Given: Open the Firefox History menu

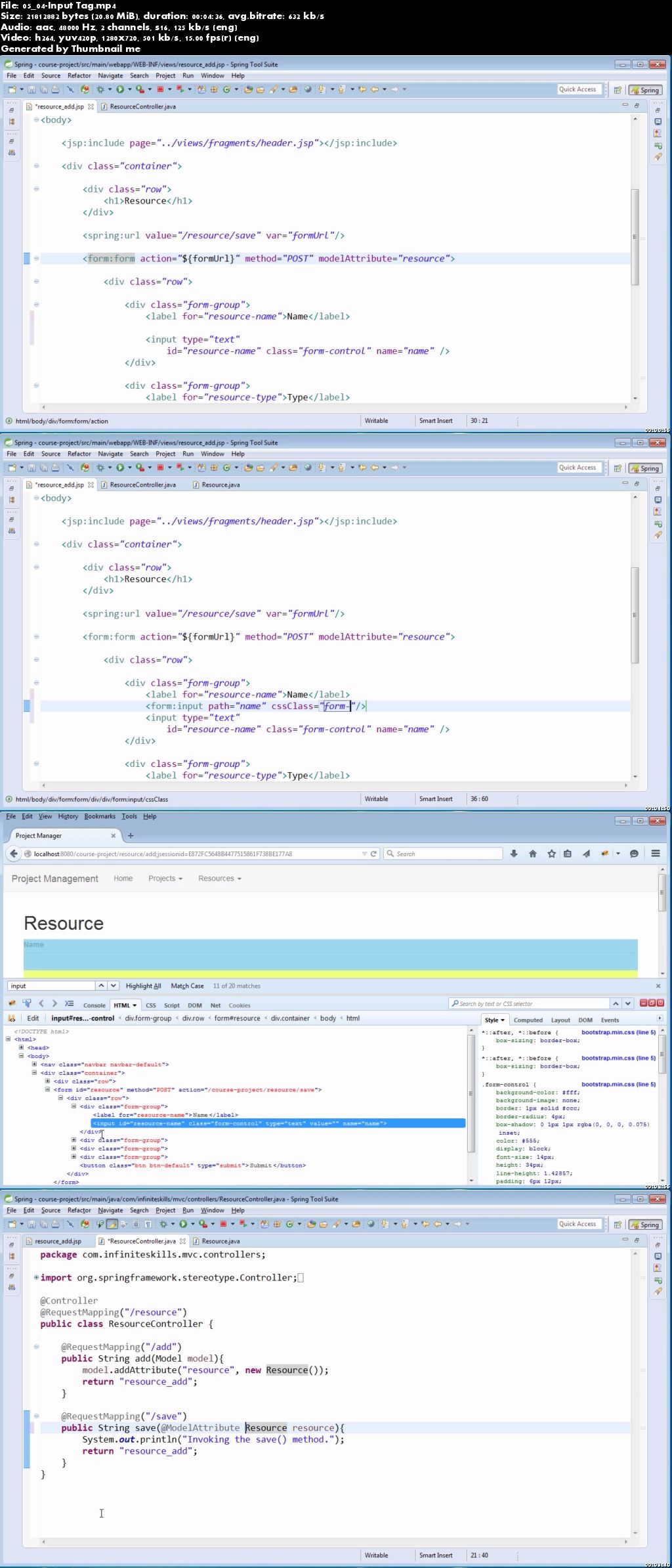Looking at the screenshot, I should tap(68, 816).
